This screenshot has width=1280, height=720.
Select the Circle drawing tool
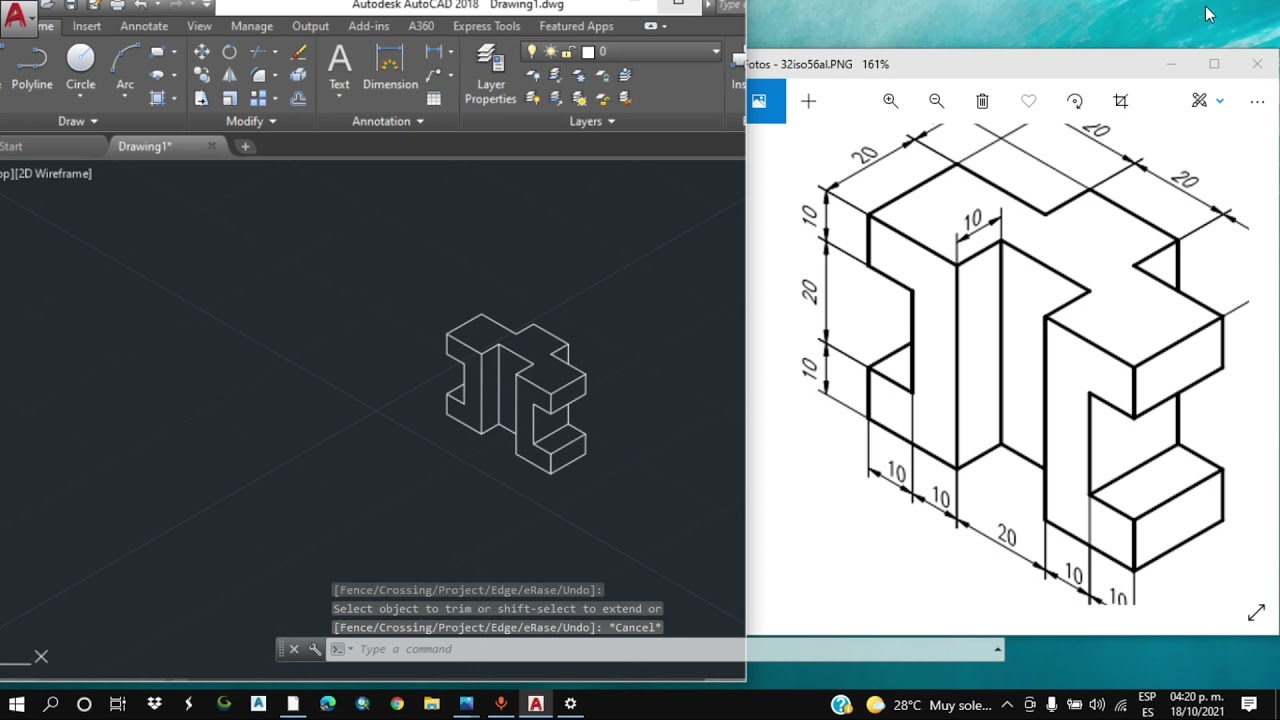click(x=81, y=67)
